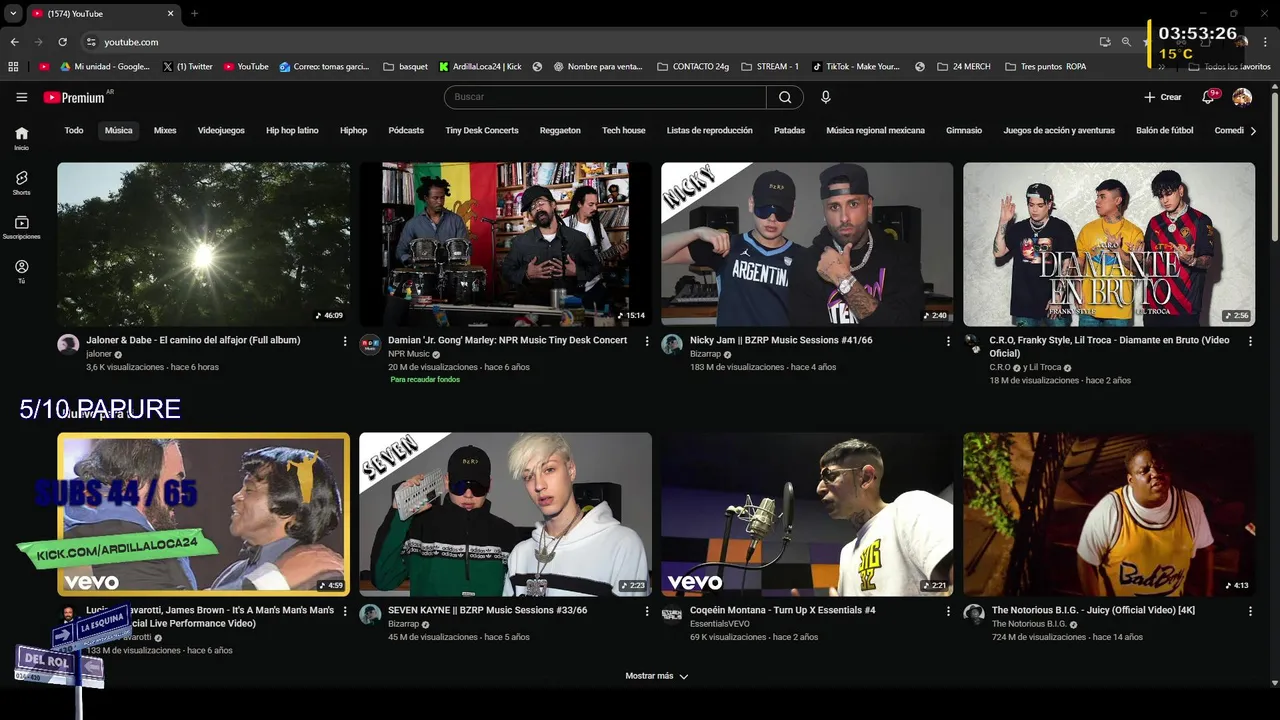Close the YouTube browser tab
This screenshot has height=720, width=1280.
pos(170,14)
